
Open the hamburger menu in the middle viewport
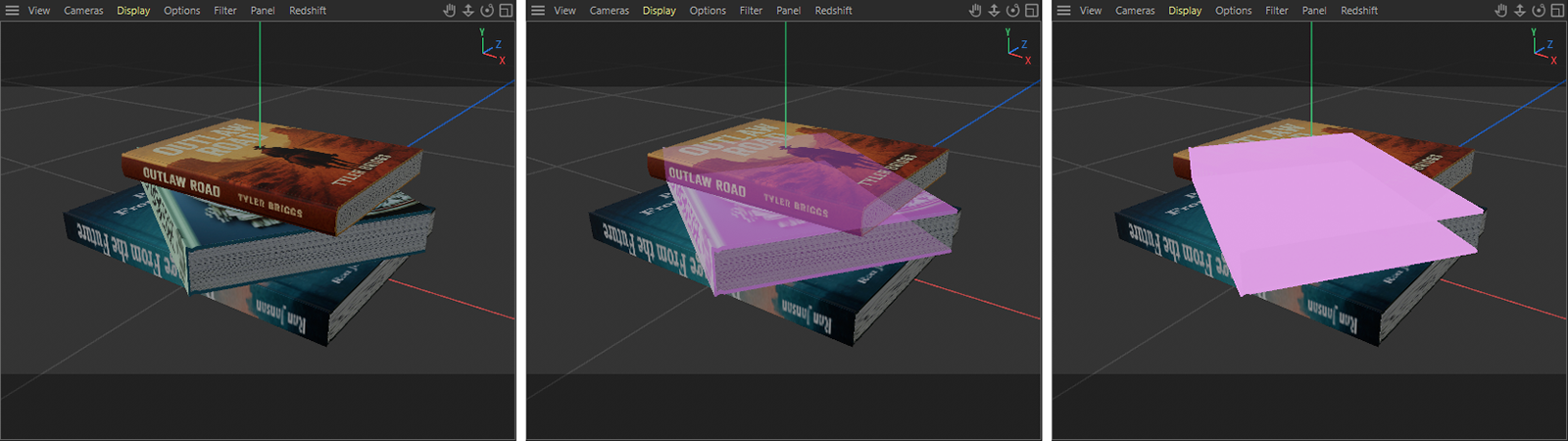(538, 11)
